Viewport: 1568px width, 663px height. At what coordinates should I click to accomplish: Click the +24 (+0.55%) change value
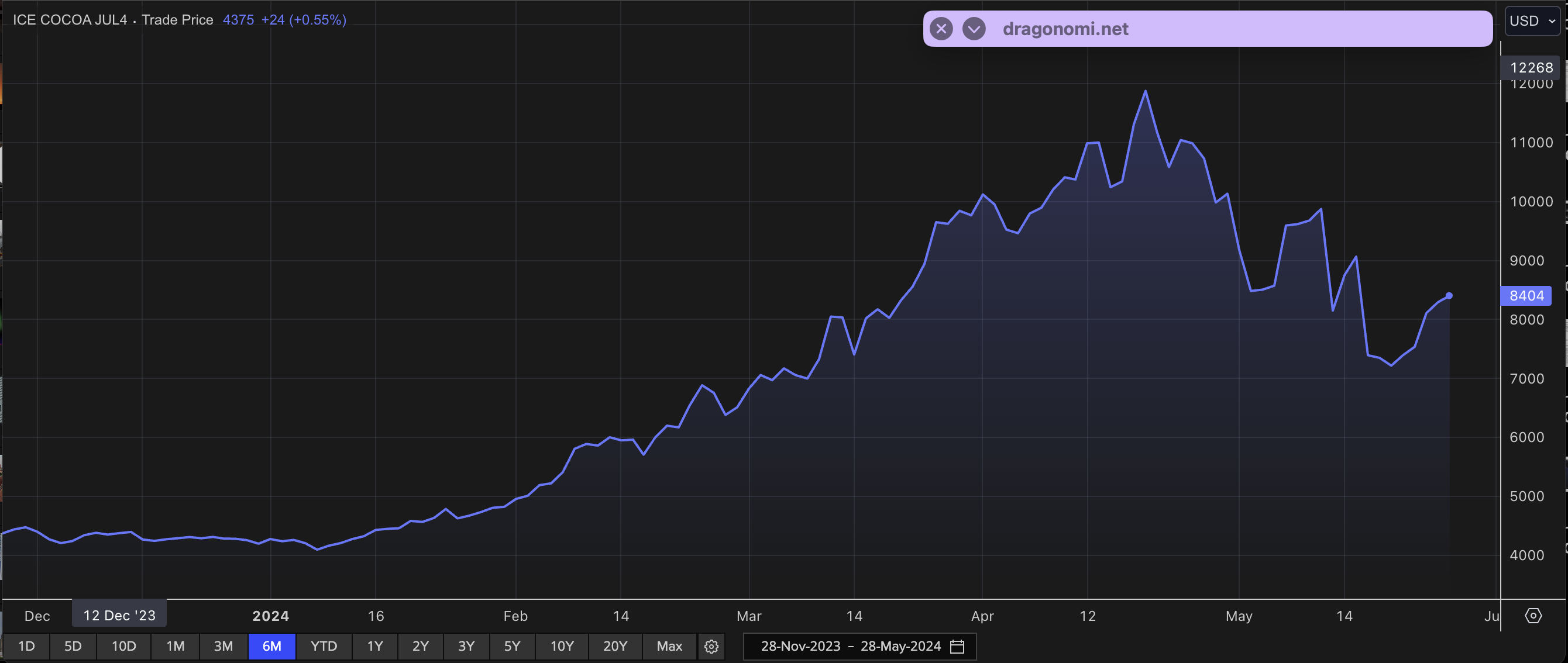pos(304,20)
